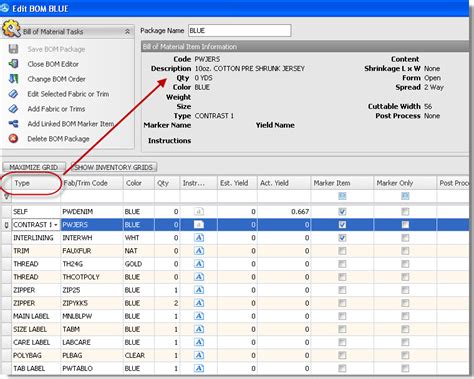474x379 pixels.
Task: Toggle Marker Item filter checkbox in filter row
Action: click(342, 196)
